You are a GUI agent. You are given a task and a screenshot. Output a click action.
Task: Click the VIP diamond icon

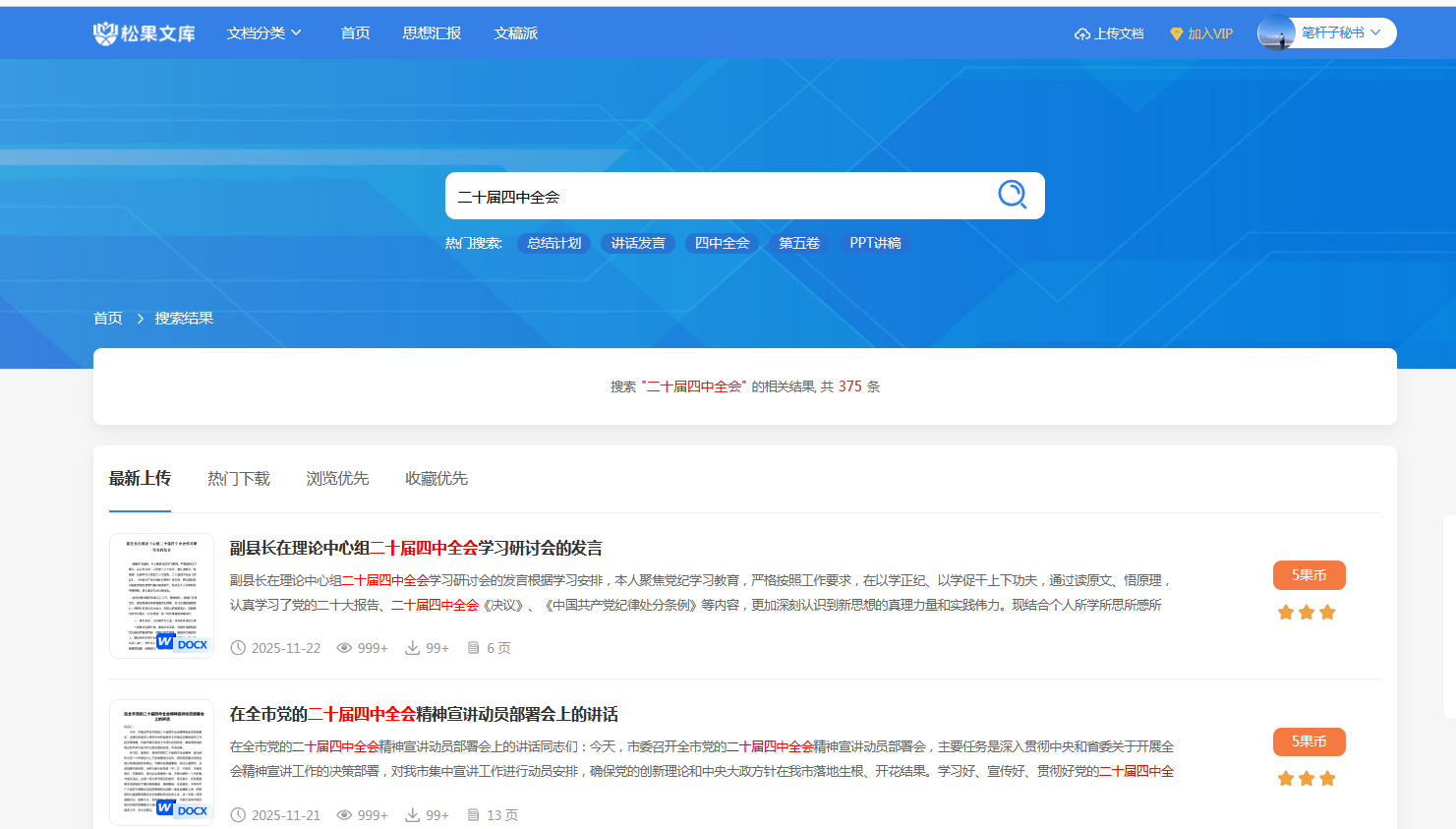click(1176, 34)
